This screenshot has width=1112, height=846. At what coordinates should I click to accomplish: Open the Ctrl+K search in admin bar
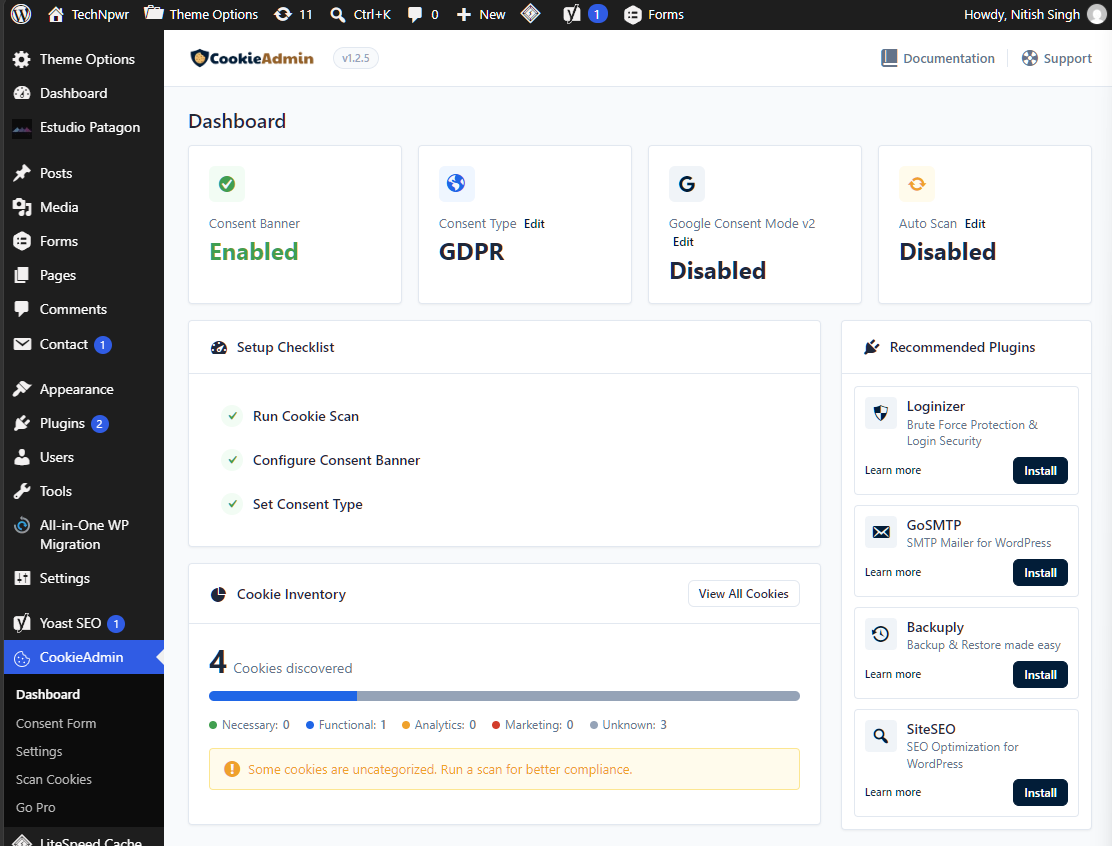(360, 14)
